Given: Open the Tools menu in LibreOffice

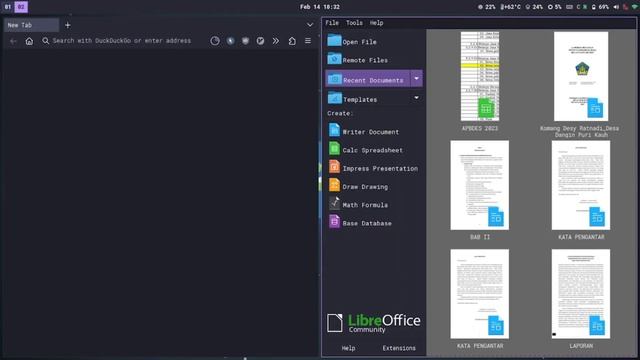Looking at the screenshot, I should point(354,23).
